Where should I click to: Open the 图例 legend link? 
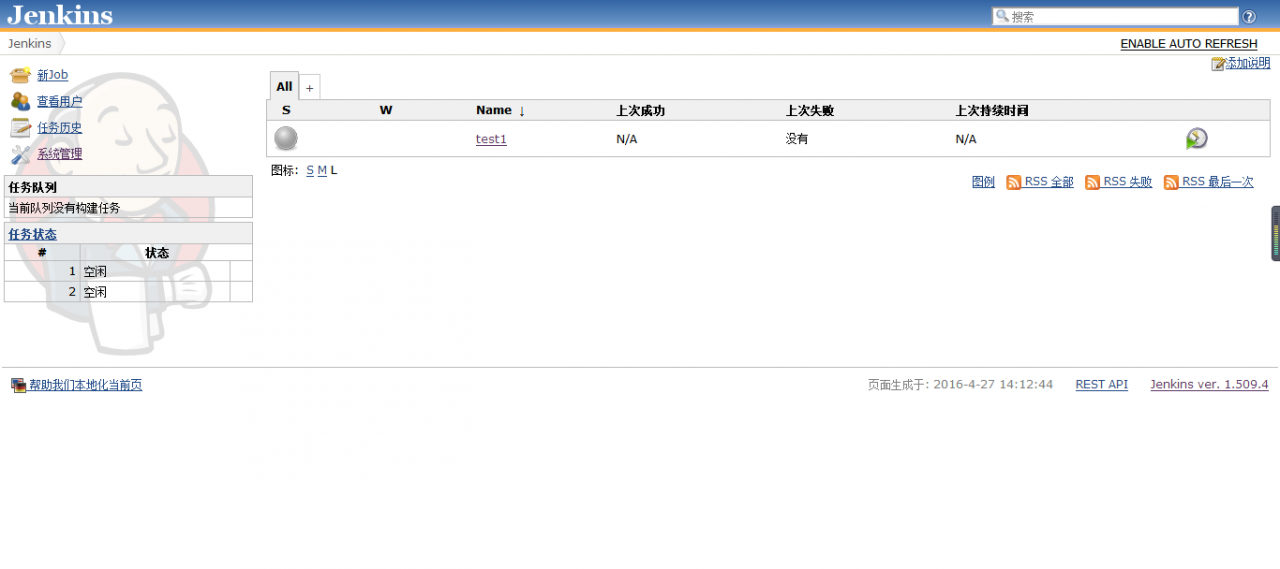click(x=983, y=182)
